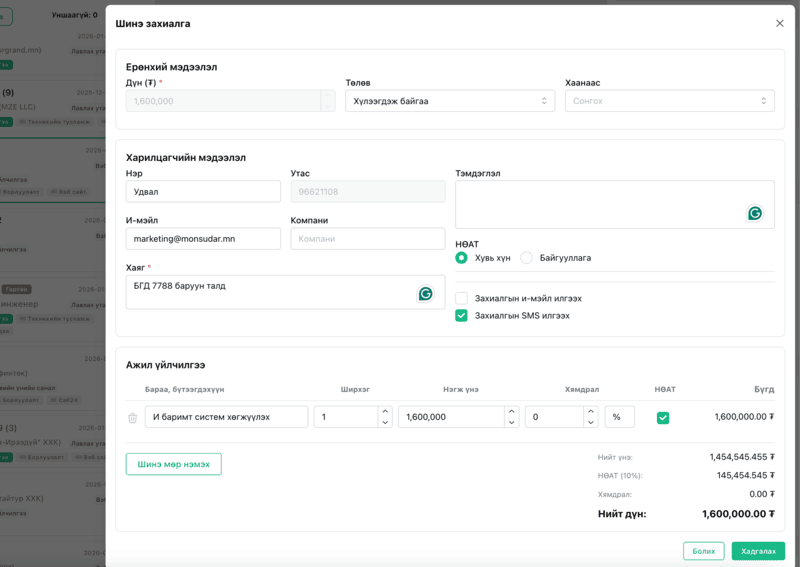Click the Хадгалах save button
The height and width of the screenshot is (567, 800).
[x=757, y=551]
